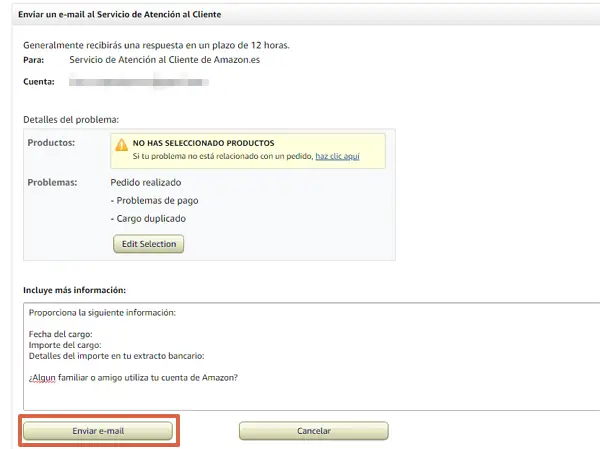Click the 'Pedido realizado' problem entry

tap(146, 183)
